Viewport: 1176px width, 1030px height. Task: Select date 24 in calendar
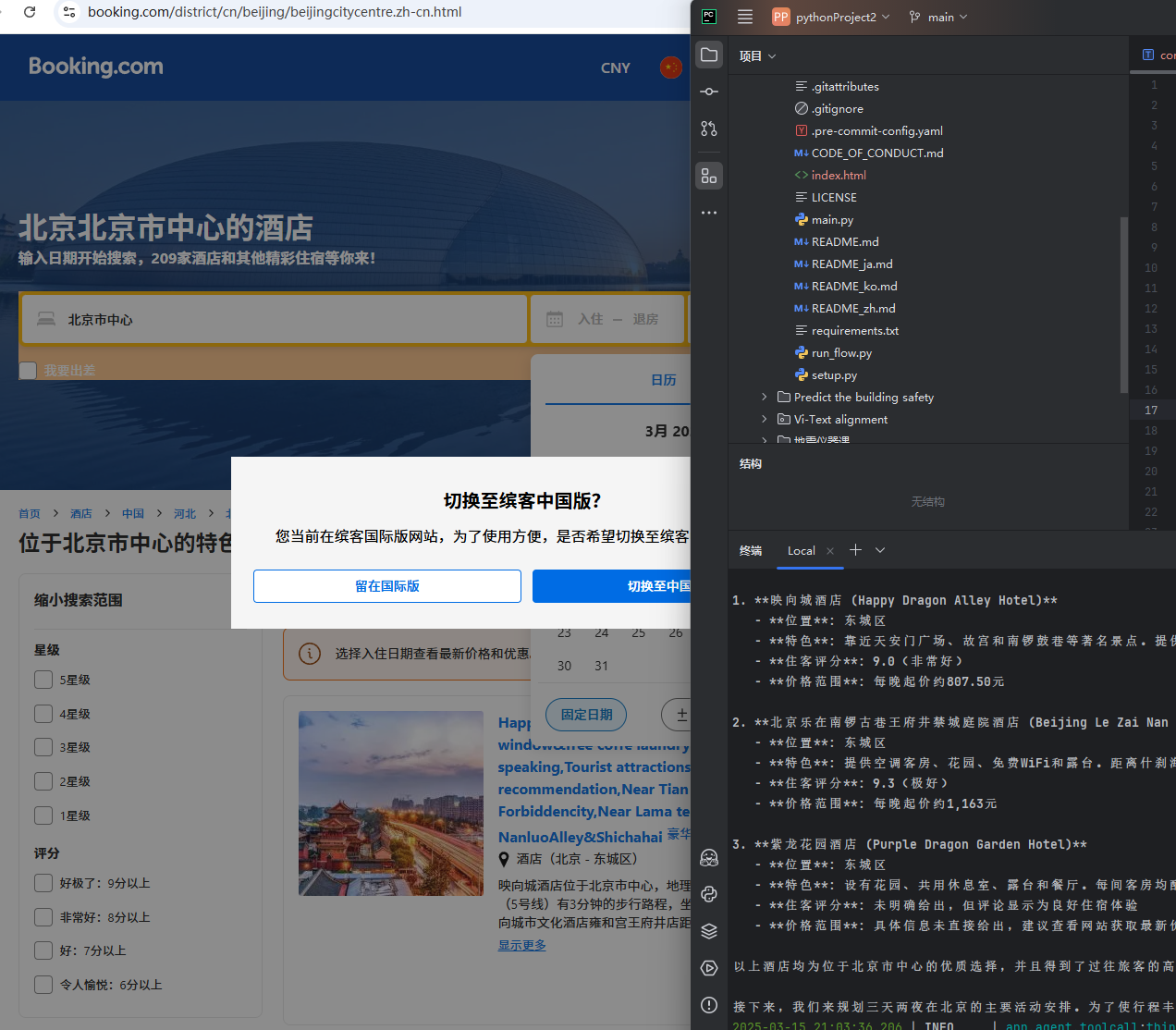point(602,633)
